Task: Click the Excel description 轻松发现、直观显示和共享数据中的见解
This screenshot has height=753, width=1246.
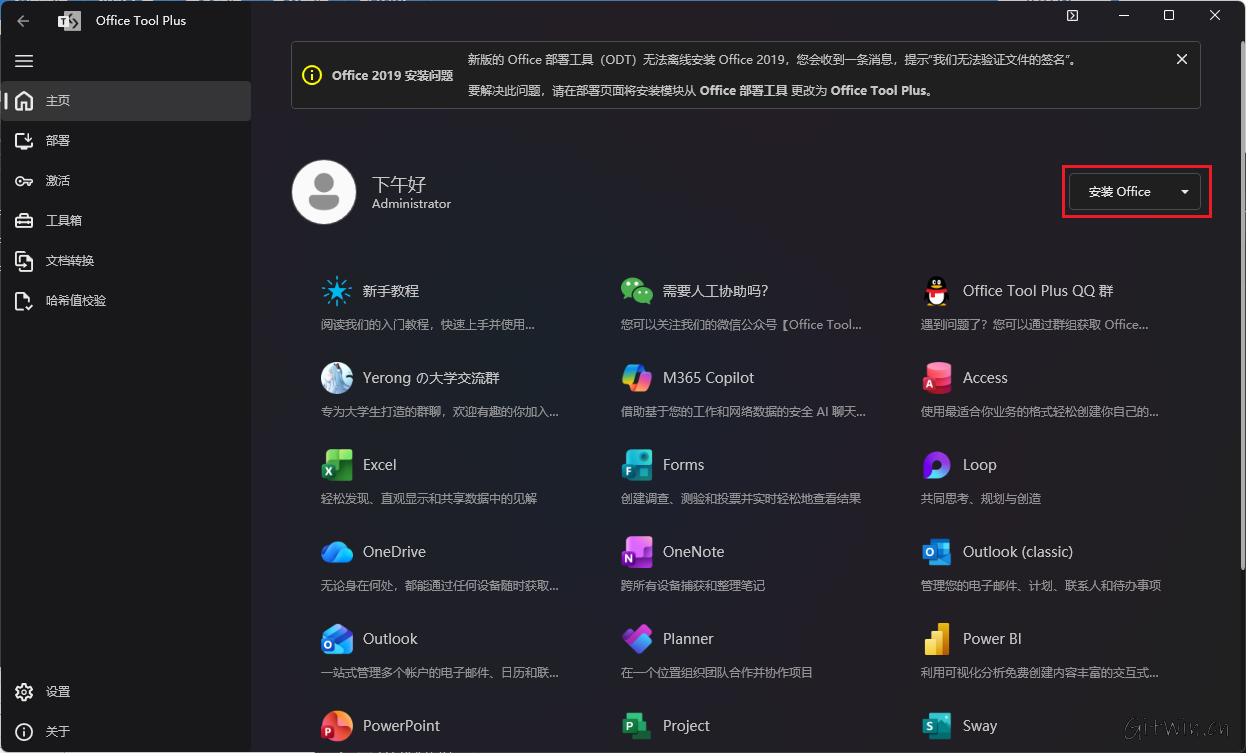Action: pos(429,498)
